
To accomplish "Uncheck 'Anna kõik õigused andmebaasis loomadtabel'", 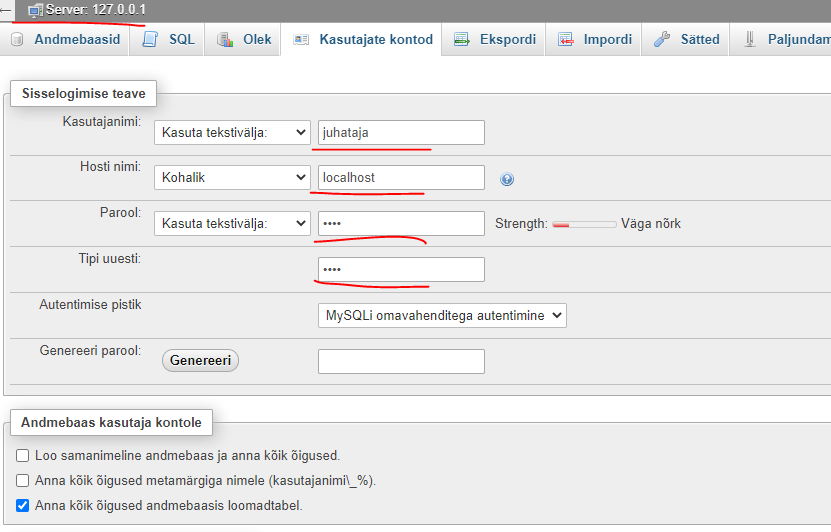I will [x=22, y=506].
